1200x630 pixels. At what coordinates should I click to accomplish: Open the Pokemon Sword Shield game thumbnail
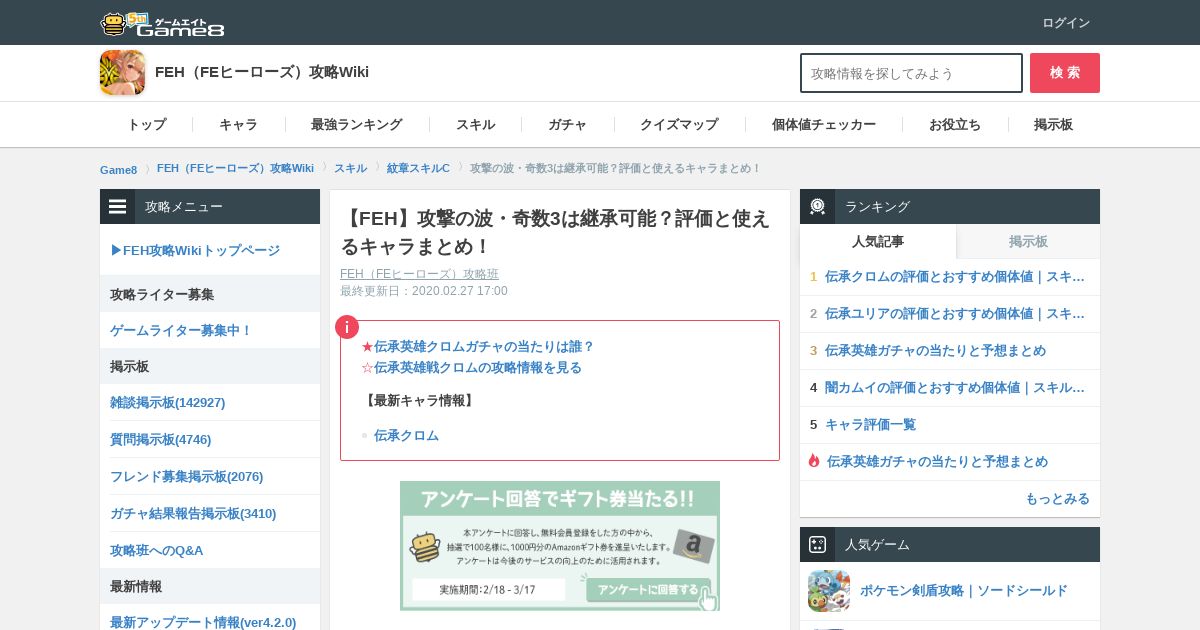(829, 591)
